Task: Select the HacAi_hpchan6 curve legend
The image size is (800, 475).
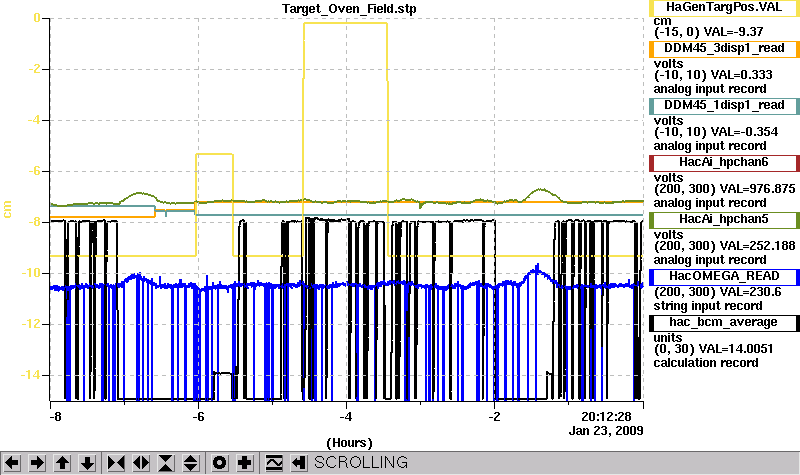Action: (x=724, y=163)
